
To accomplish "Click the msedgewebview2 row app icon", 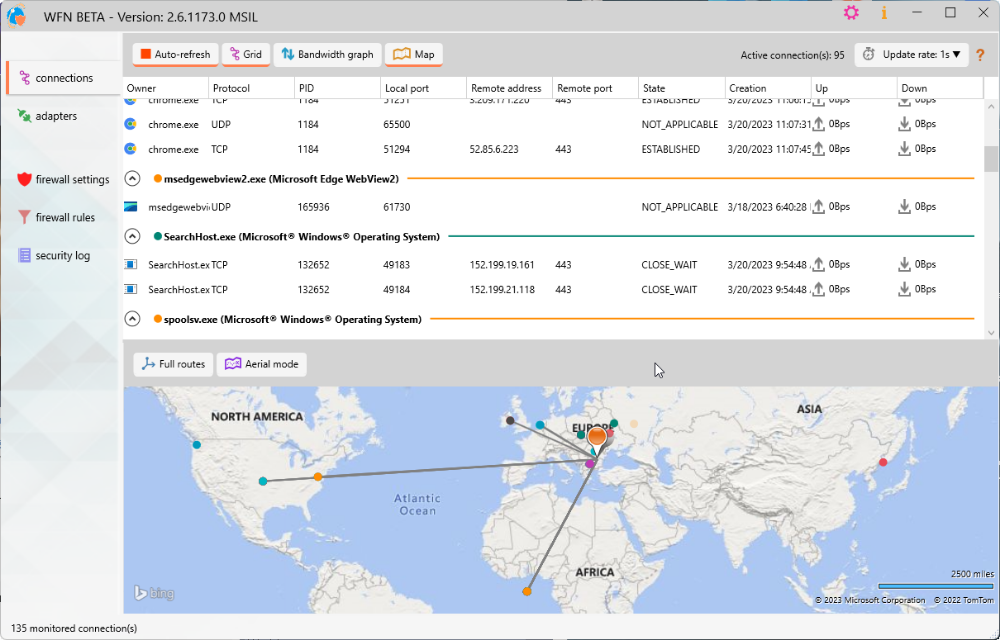I will click(130, 207).
